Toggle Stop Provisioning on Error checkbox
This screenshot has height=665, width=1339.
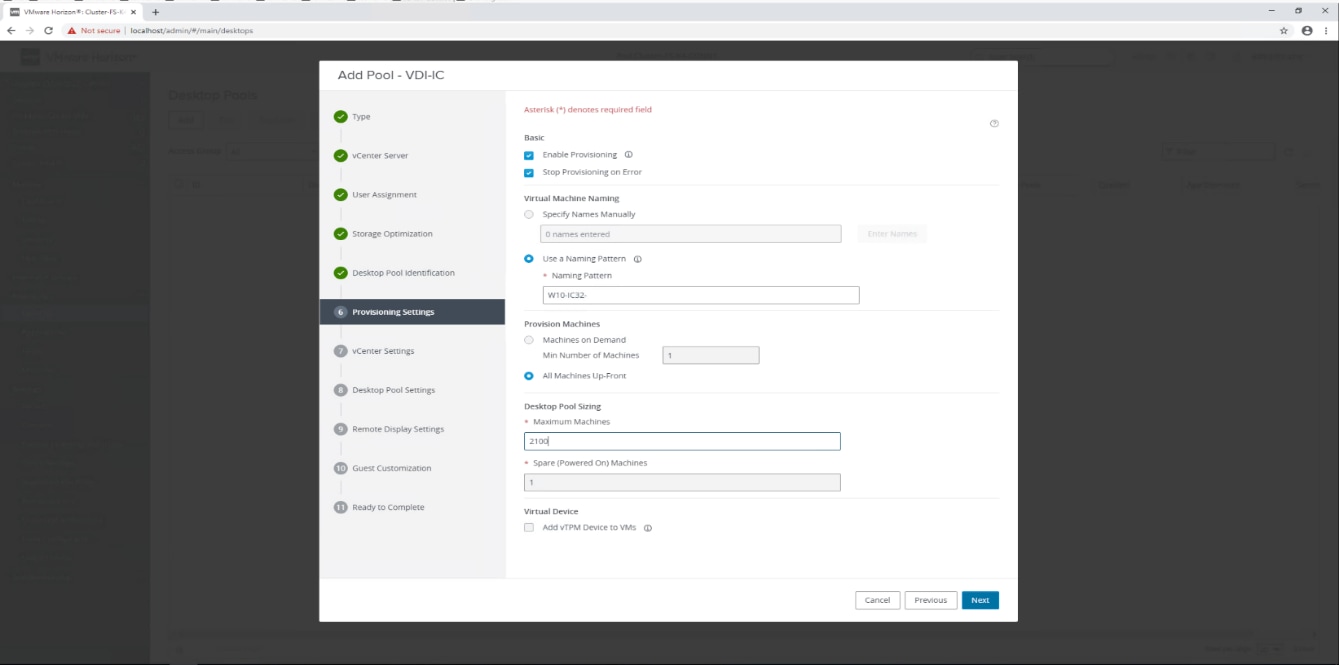(529, 172)
